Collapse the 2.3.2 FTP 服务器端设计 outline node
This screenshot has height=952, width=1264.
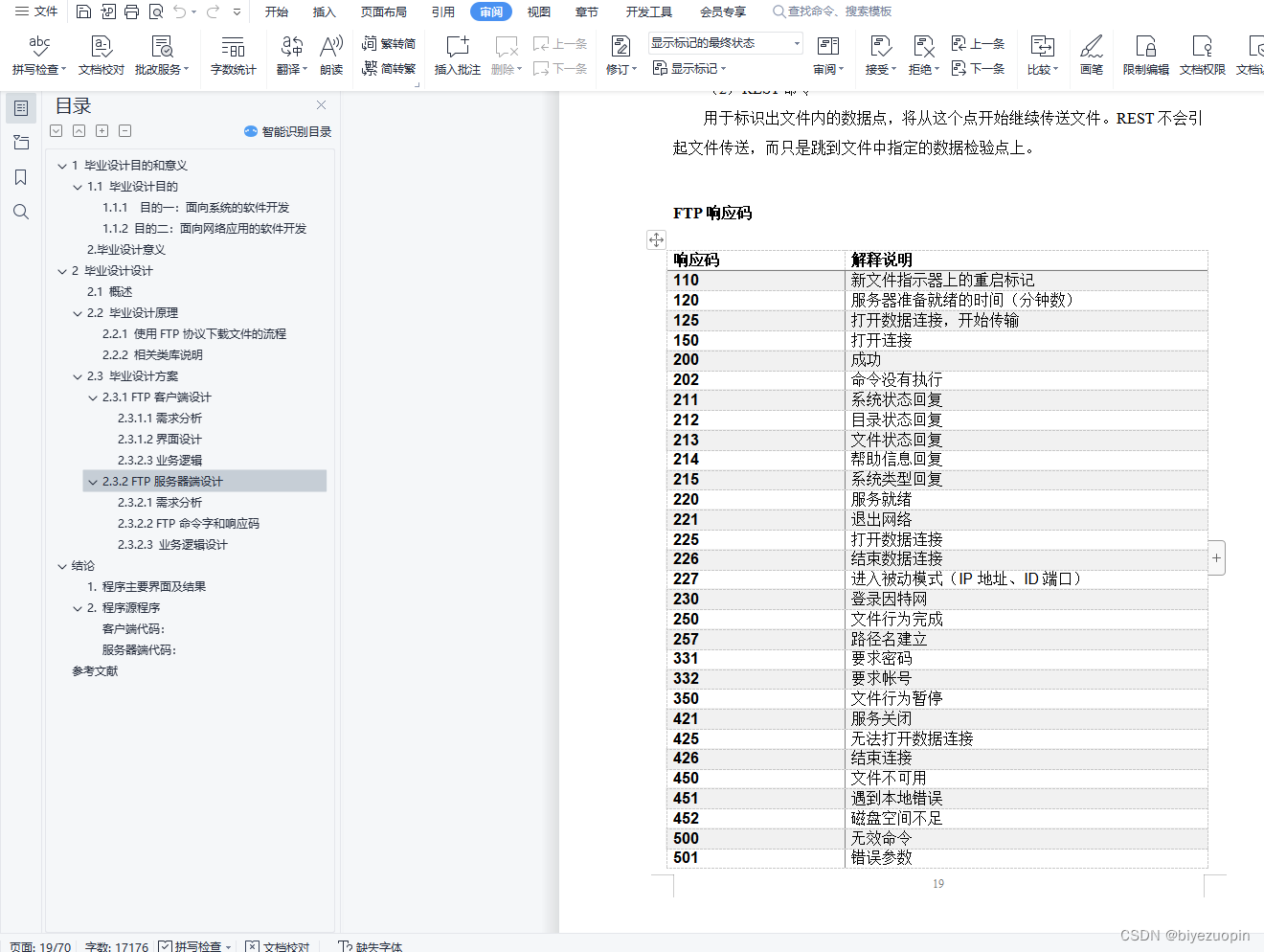93,482
